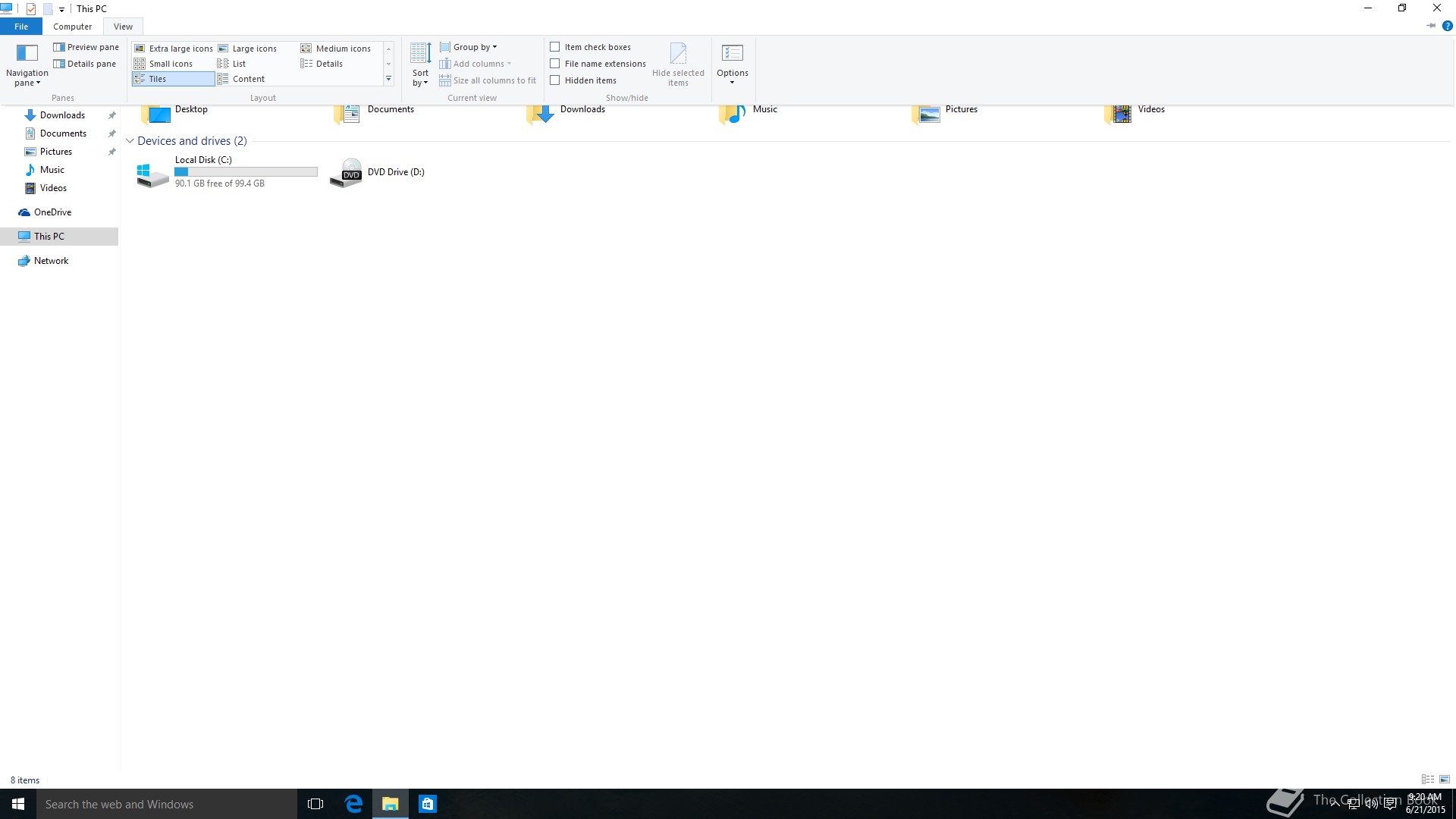Select This PC in navigation pane
Viewport: 1456px width, 819px height.
click(x=59, y=237)
